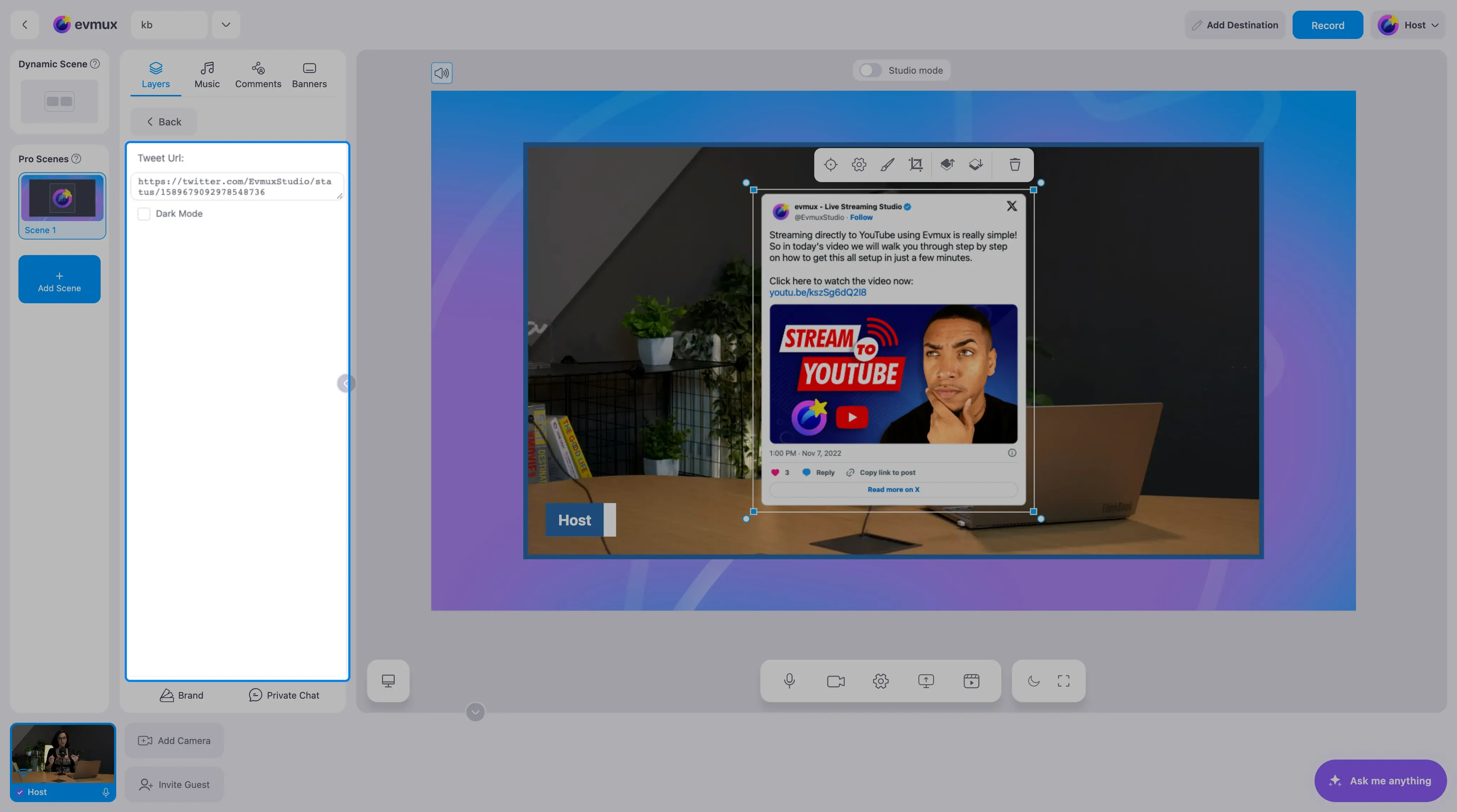Open media clip player icon in bottom bar

point(971,681)
